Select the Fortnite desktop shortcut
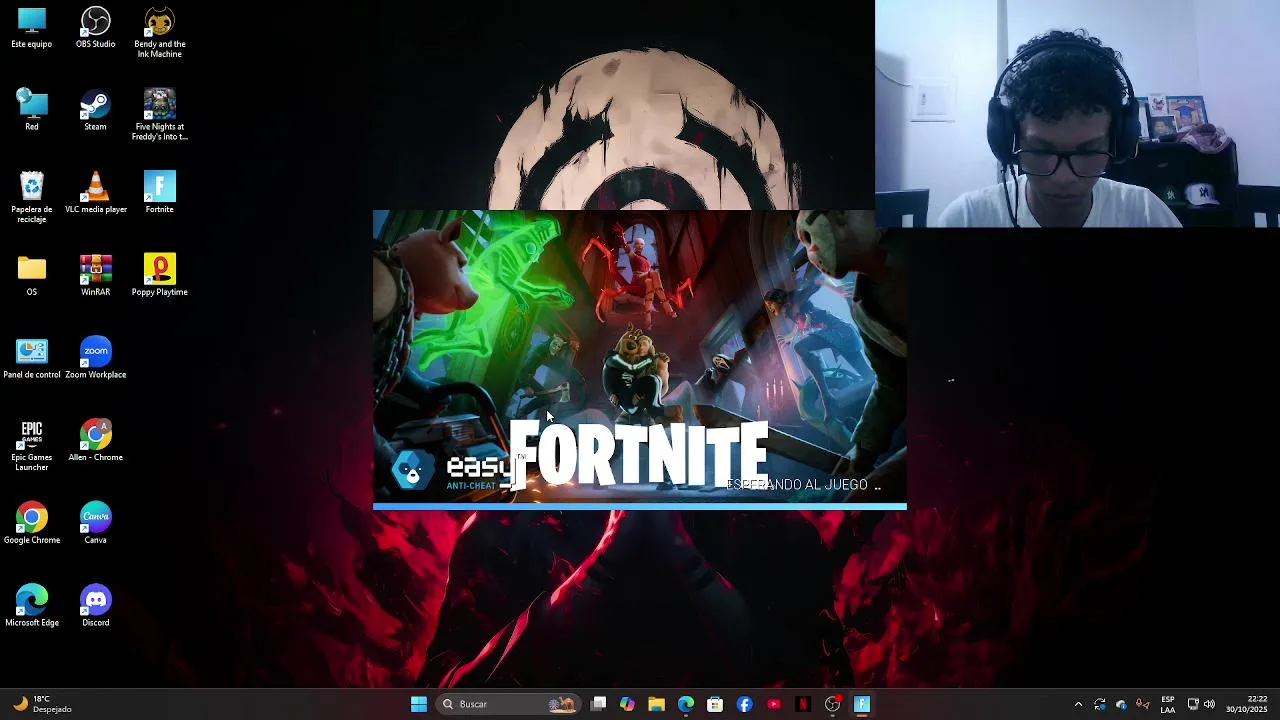1280x720 pixels. tap(160, 193)
